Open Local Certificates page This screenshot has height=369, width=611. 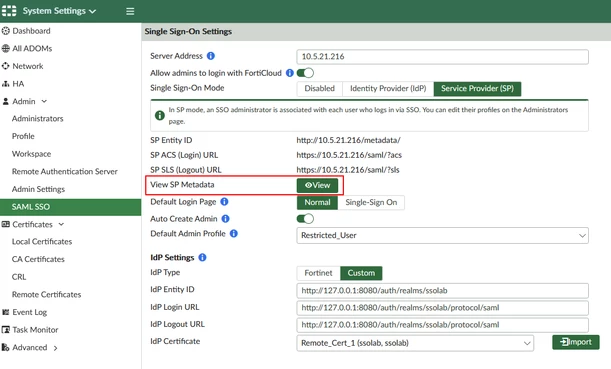42,242
